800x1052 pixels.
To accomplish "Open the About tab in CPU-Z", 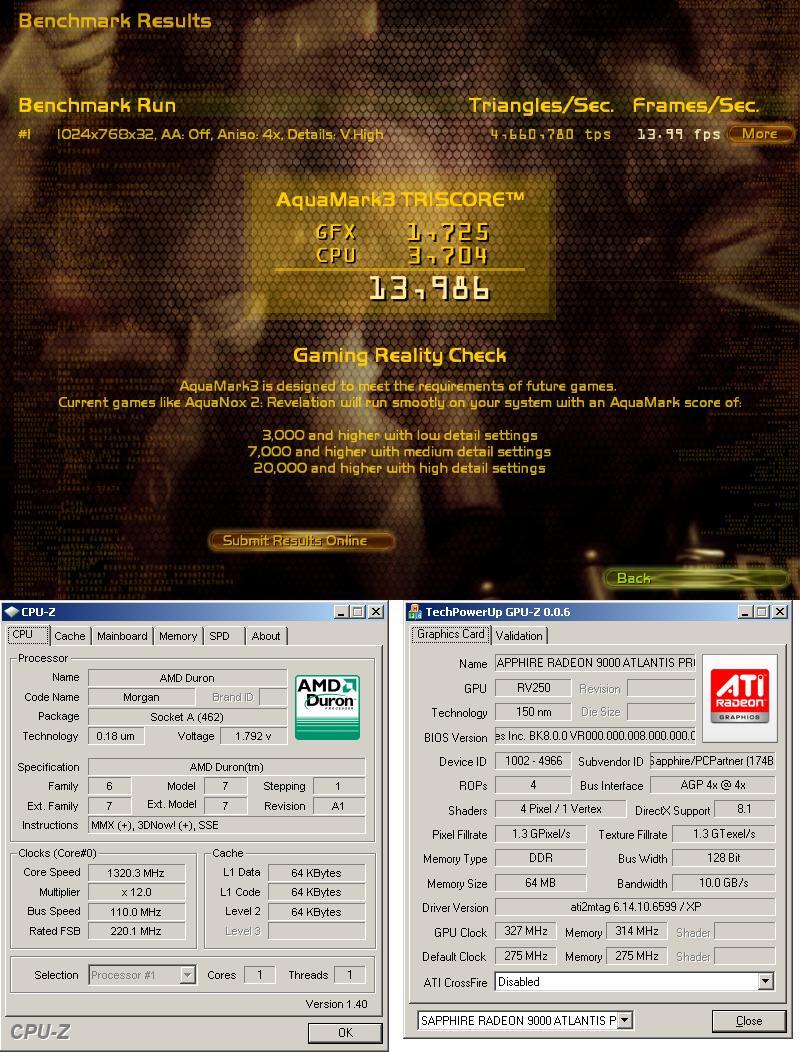I will (266, 636).
